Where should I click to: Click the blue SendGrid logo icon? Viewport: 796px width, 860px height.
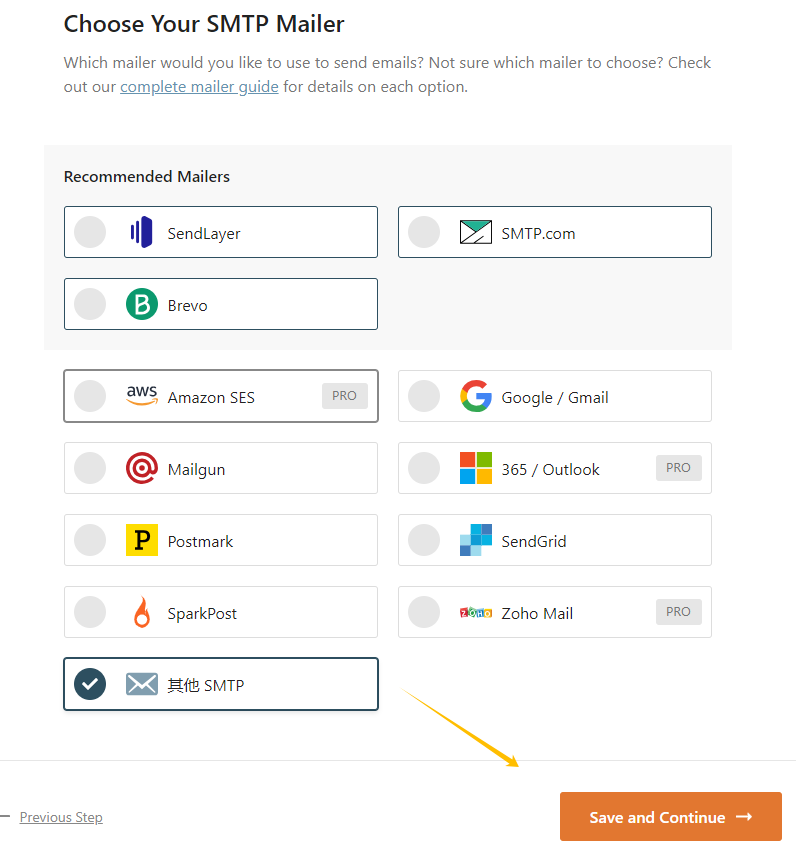[475, 540]
